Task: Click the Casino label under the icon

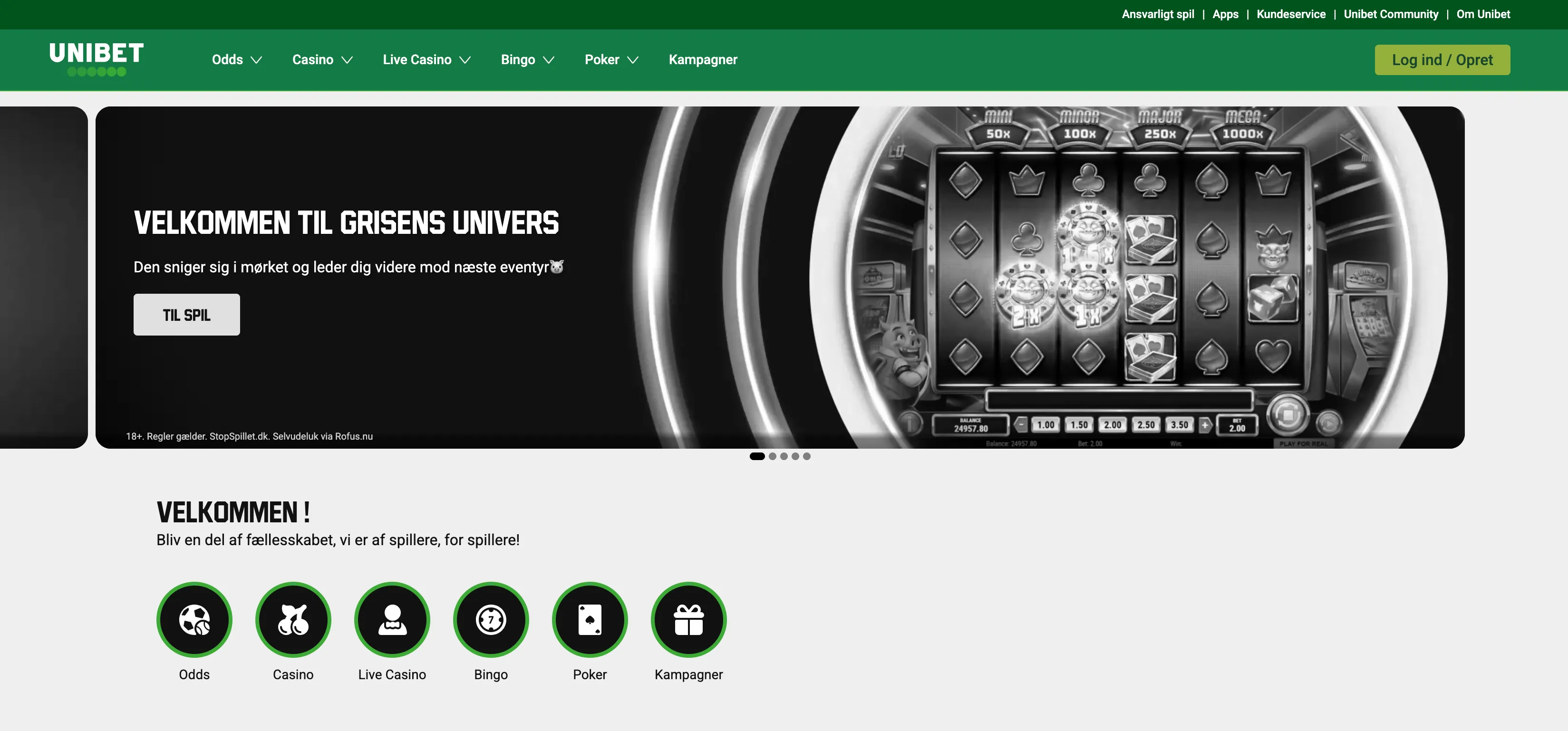Action: (x=293, y=674)
